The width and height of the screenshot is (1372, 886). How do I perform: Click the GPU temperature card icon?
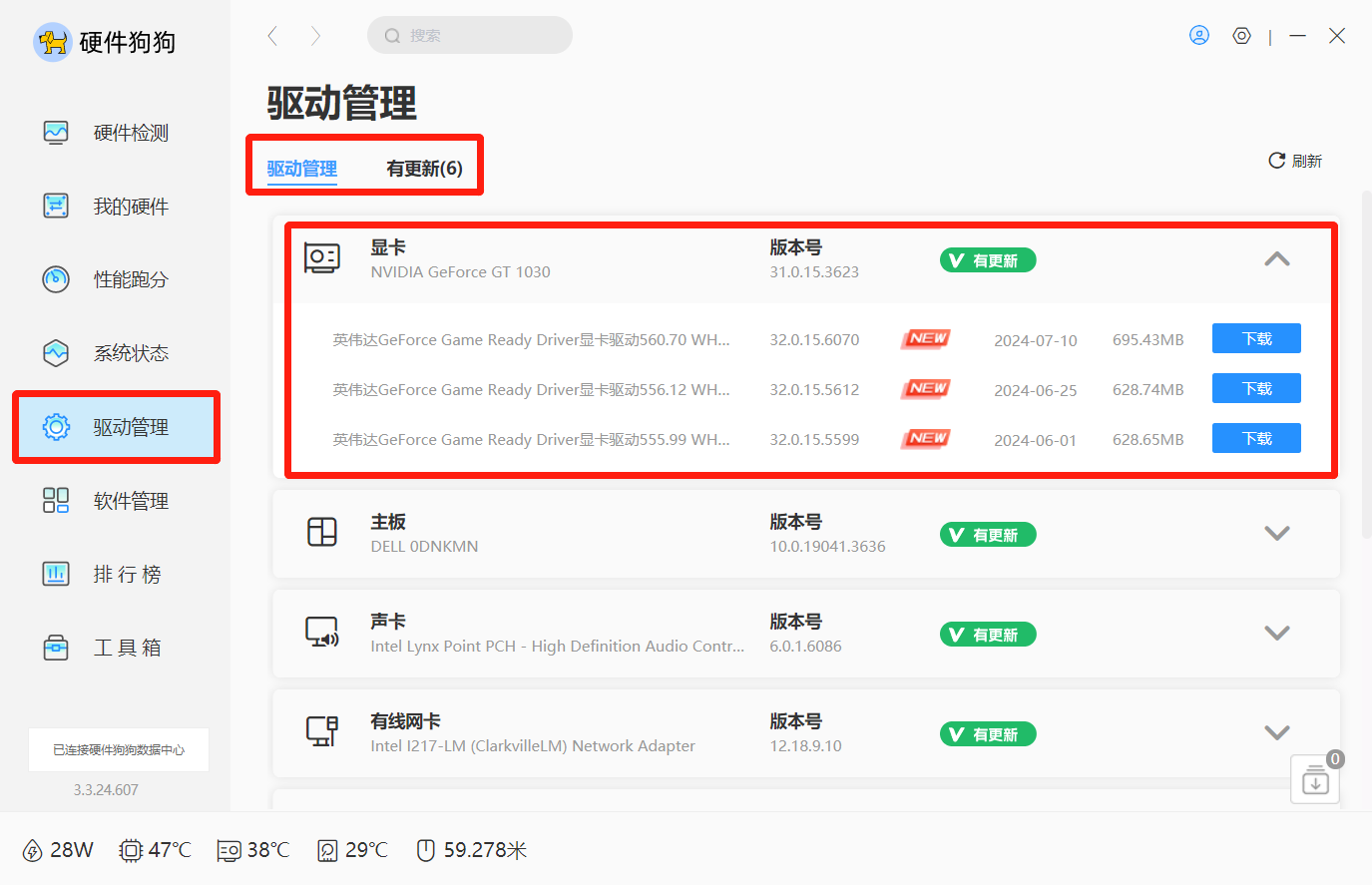click(229, 850)
